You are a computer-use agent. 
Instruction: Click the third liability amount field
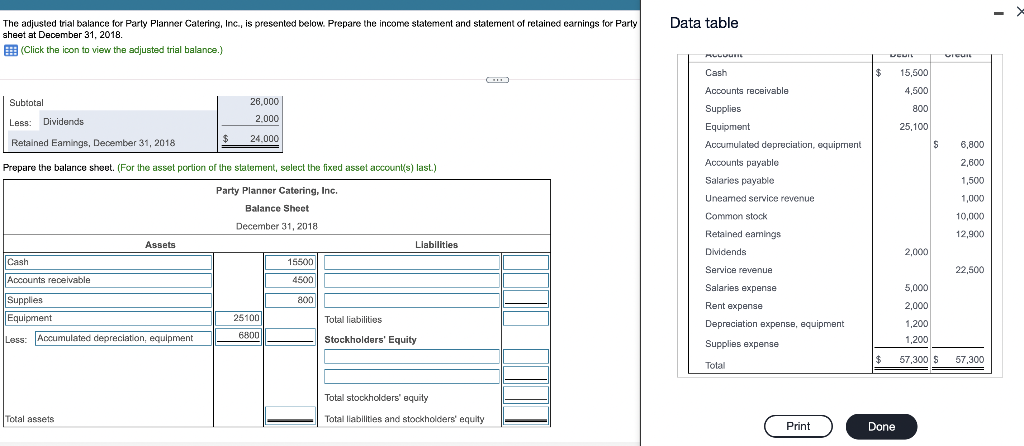[x=526, y=299]
